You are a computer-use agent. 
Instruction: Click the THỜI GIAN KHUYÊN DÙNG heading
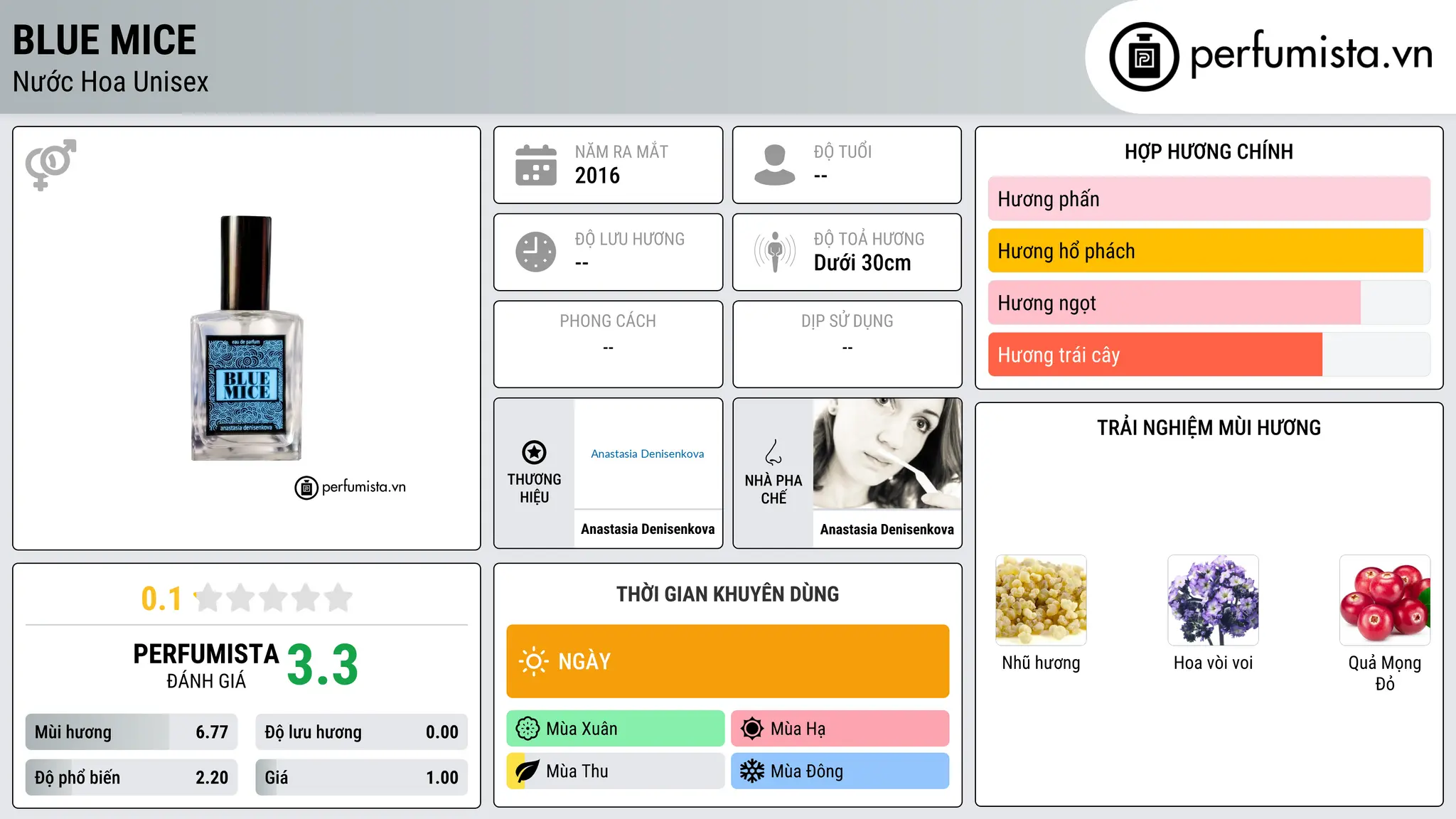point(728,594)
